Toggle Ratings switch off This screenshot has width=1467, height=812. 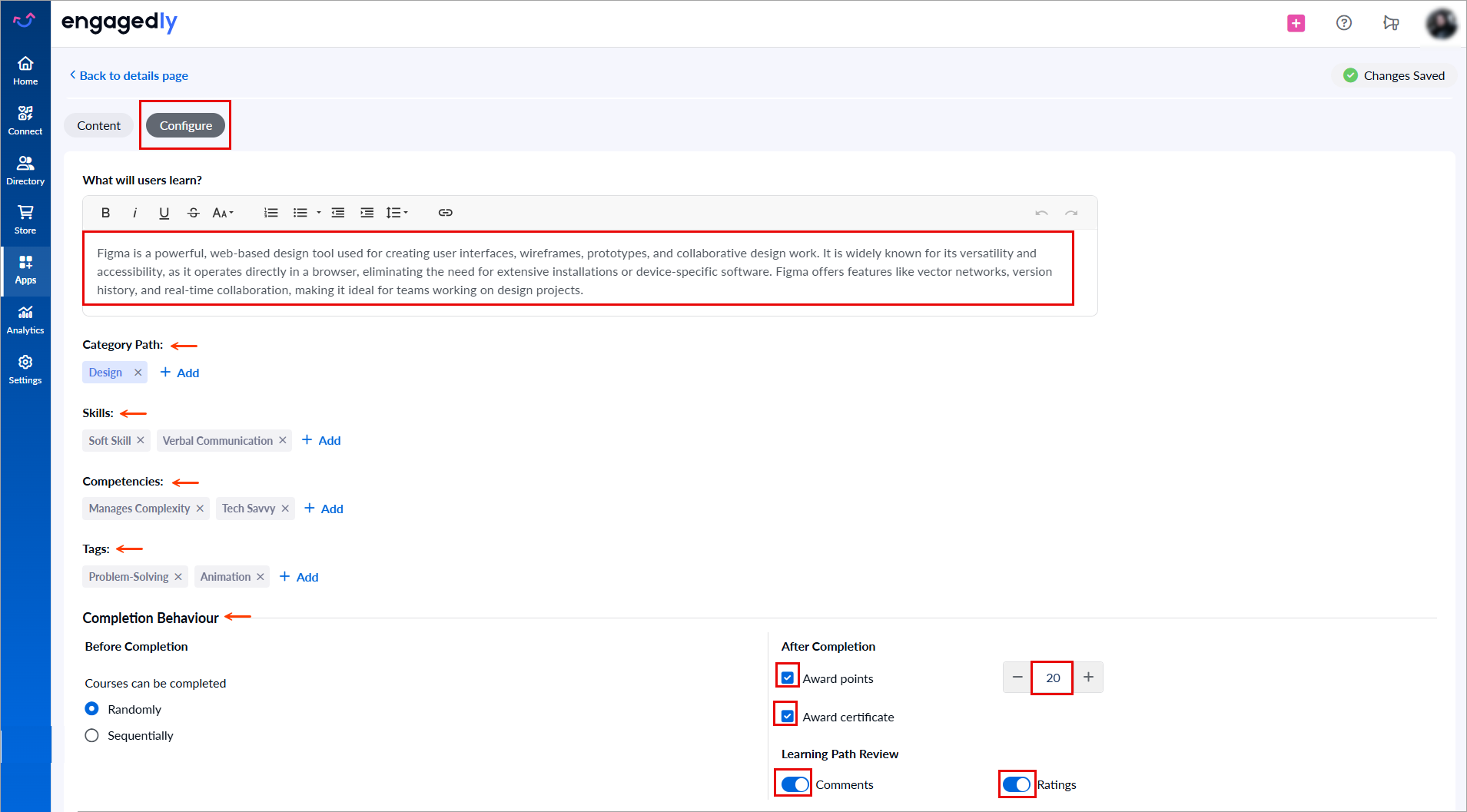click(x=1017, y=784)
